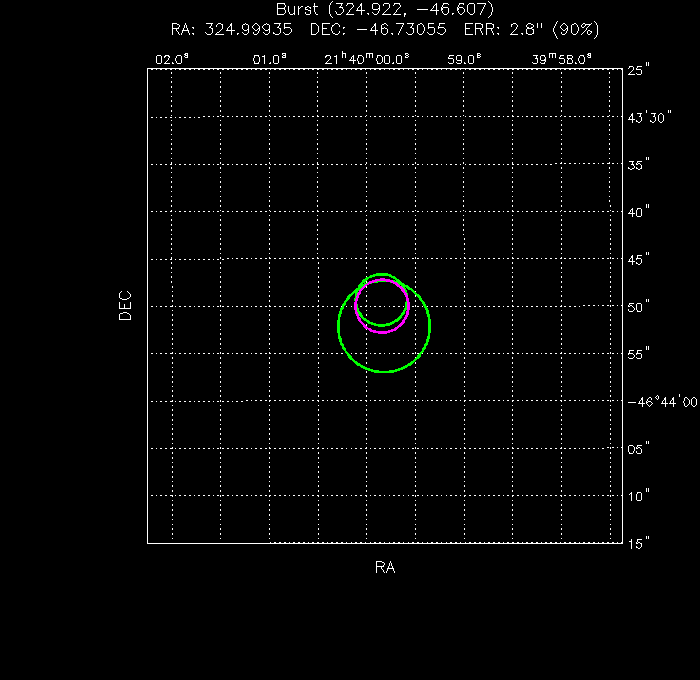Click the 'RA' axis title below plot

[385, 567]
